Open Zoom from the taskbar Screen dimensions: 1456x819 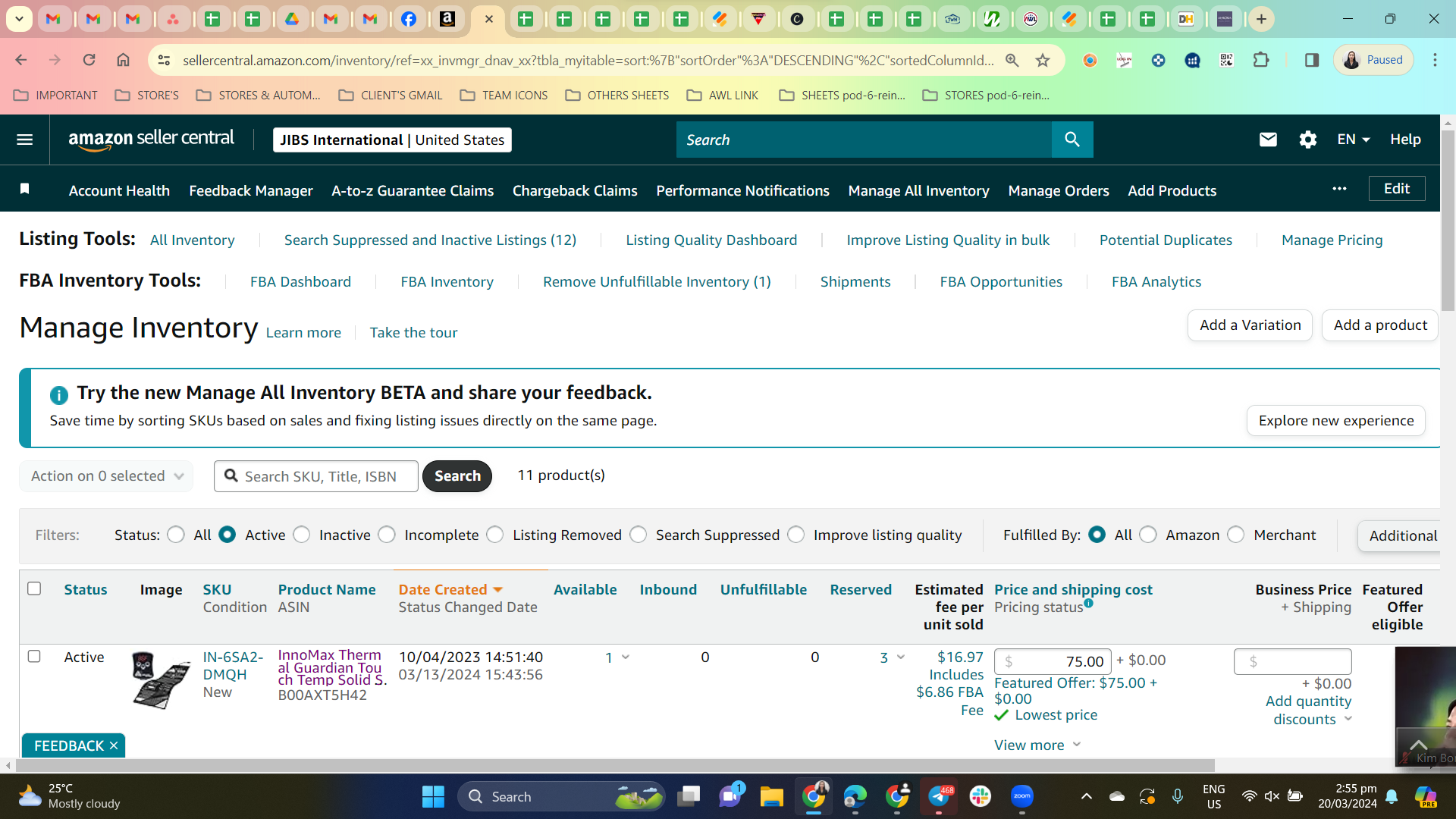pos(1021,796)
